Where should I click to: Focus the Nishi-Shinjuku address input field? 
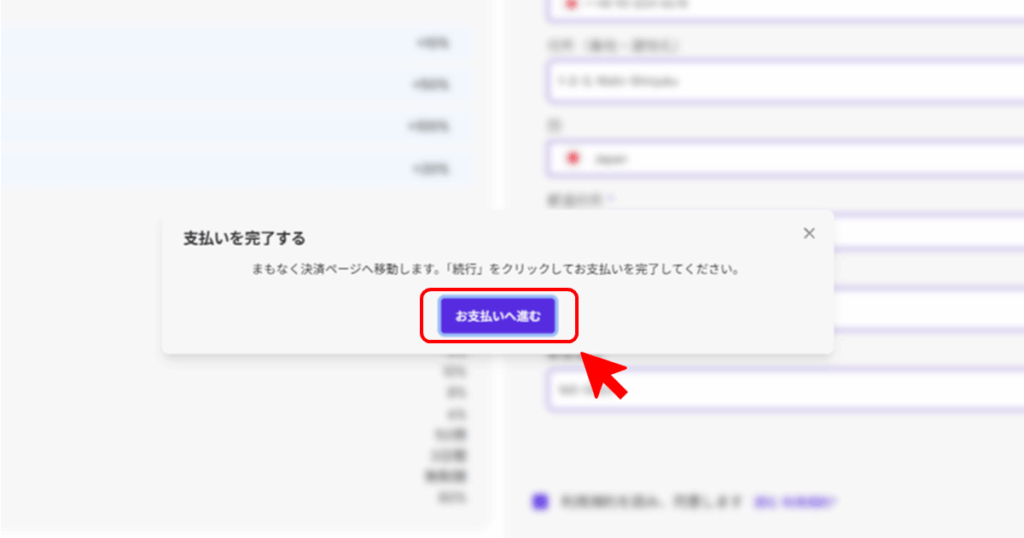click(x=786, y=82)
